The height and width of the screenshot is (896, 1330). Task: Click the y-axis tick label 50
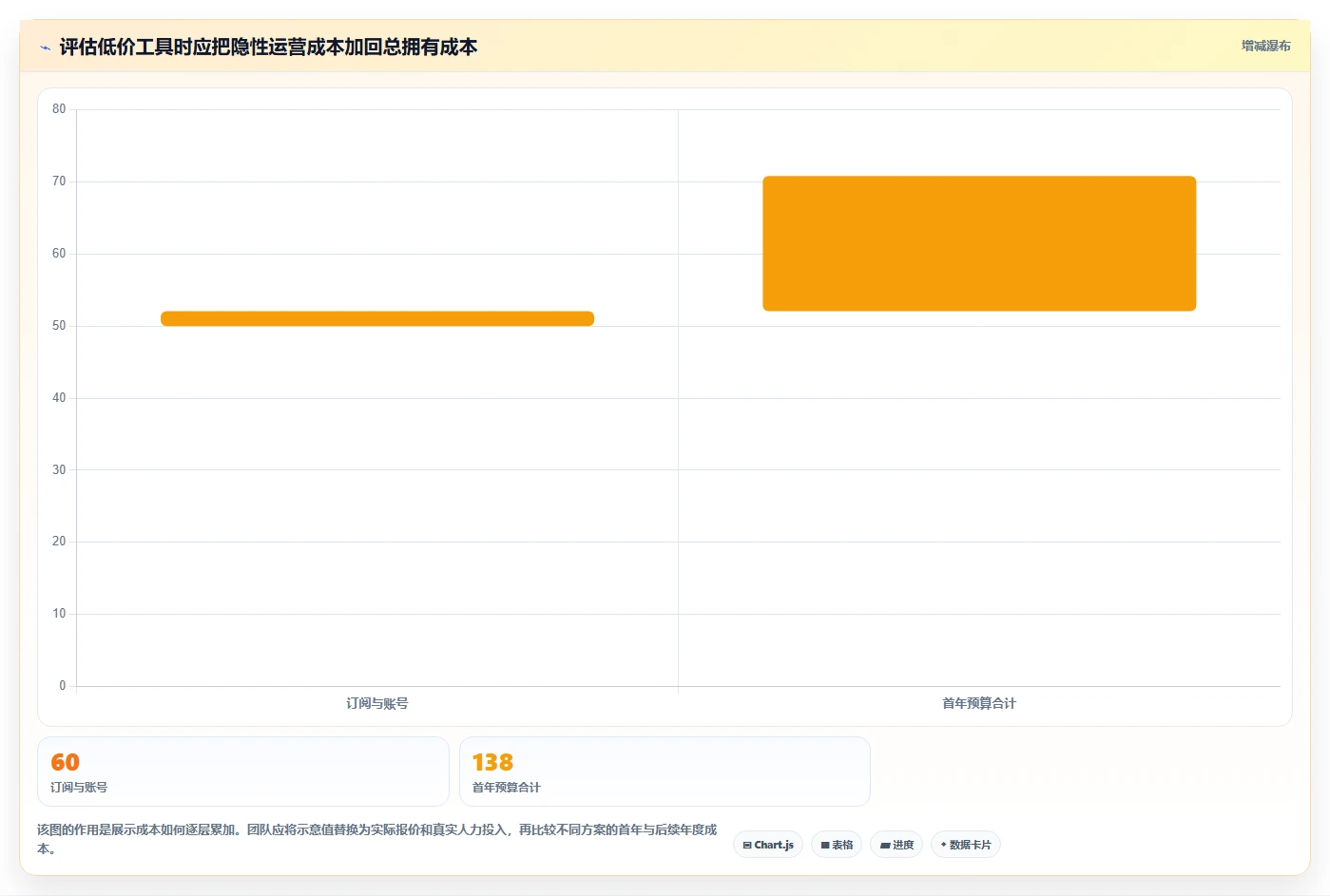(x=59, y=326)
